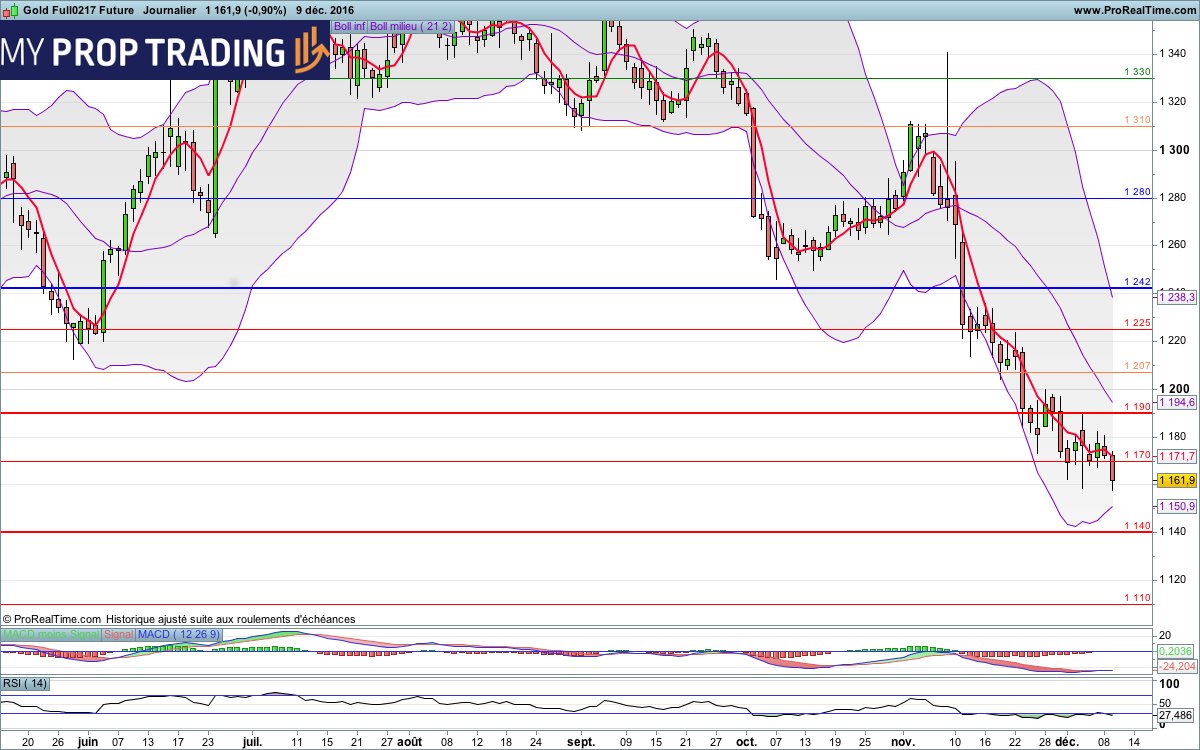Click the 1 238,3 upper Bollinger price tag

[x=1176, y=297]
